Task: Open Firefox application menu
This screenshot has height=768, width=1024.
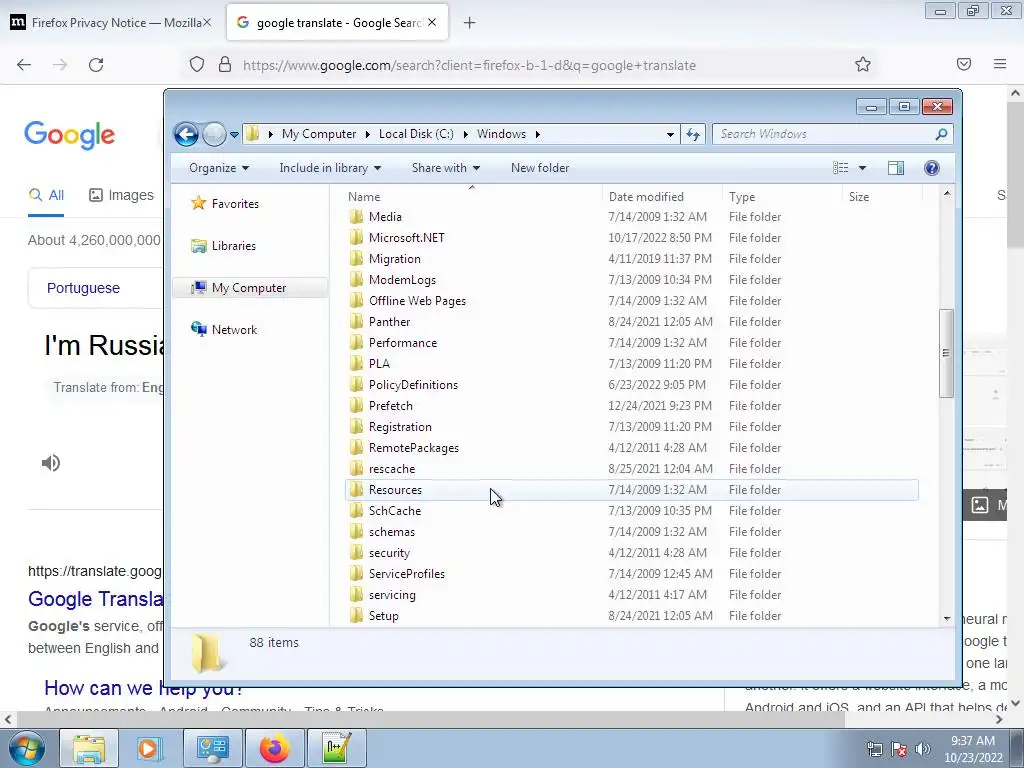Action: [1000, 64]
